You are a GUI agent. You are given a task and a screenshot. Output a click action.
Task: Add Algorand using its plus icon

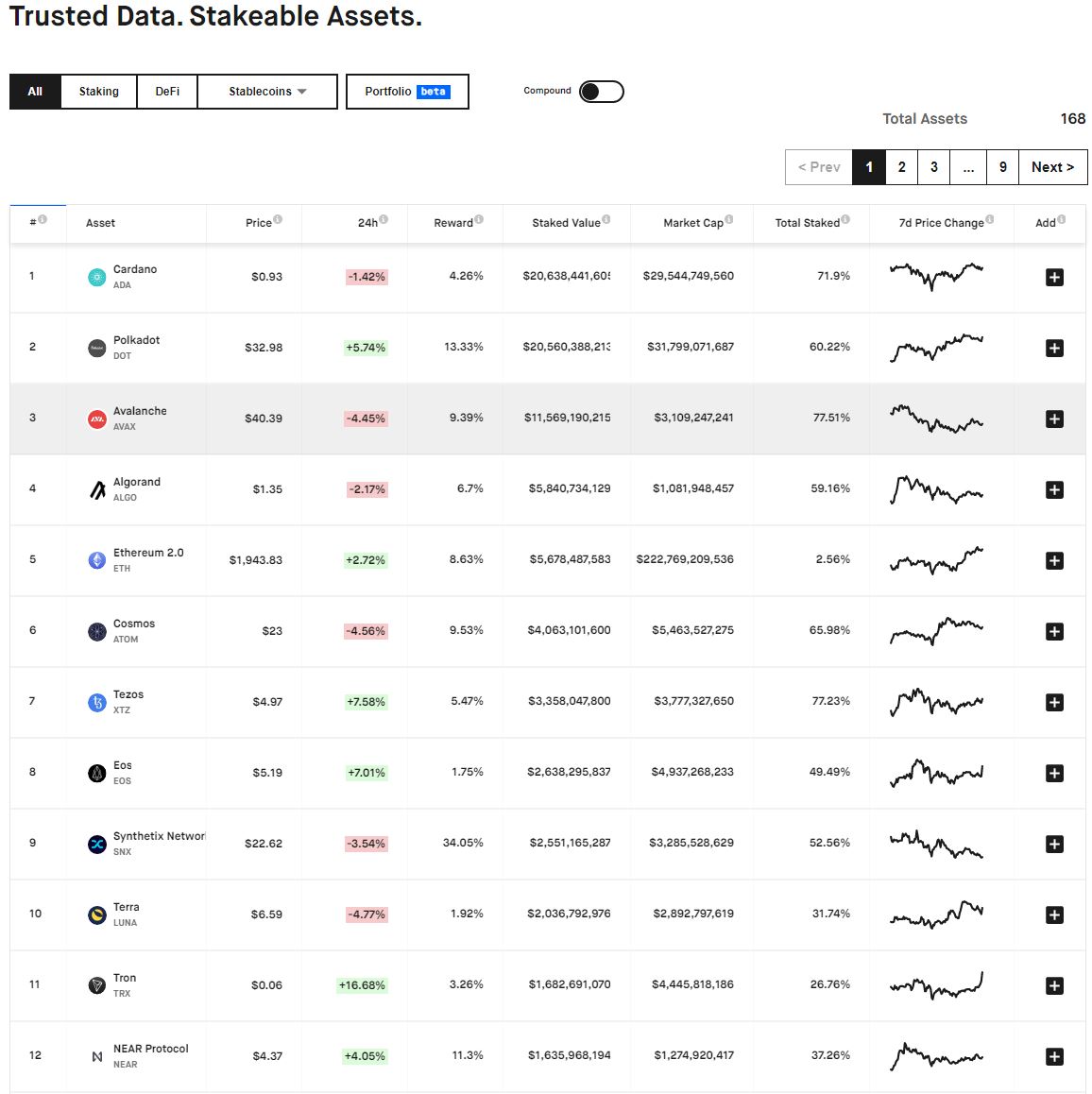tap(1053, 489)
